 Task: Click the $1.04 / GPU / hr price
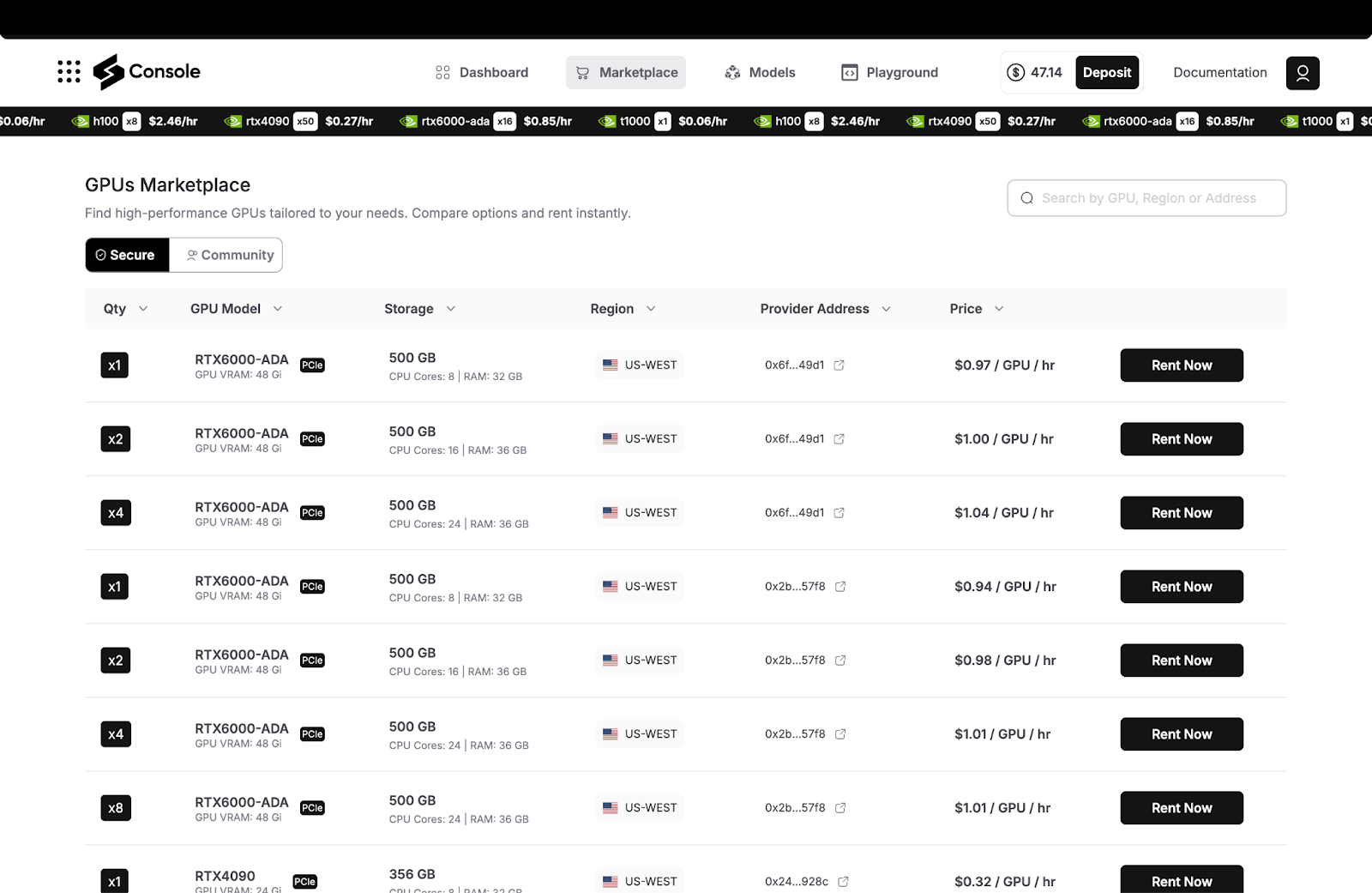pos(1004,513)
